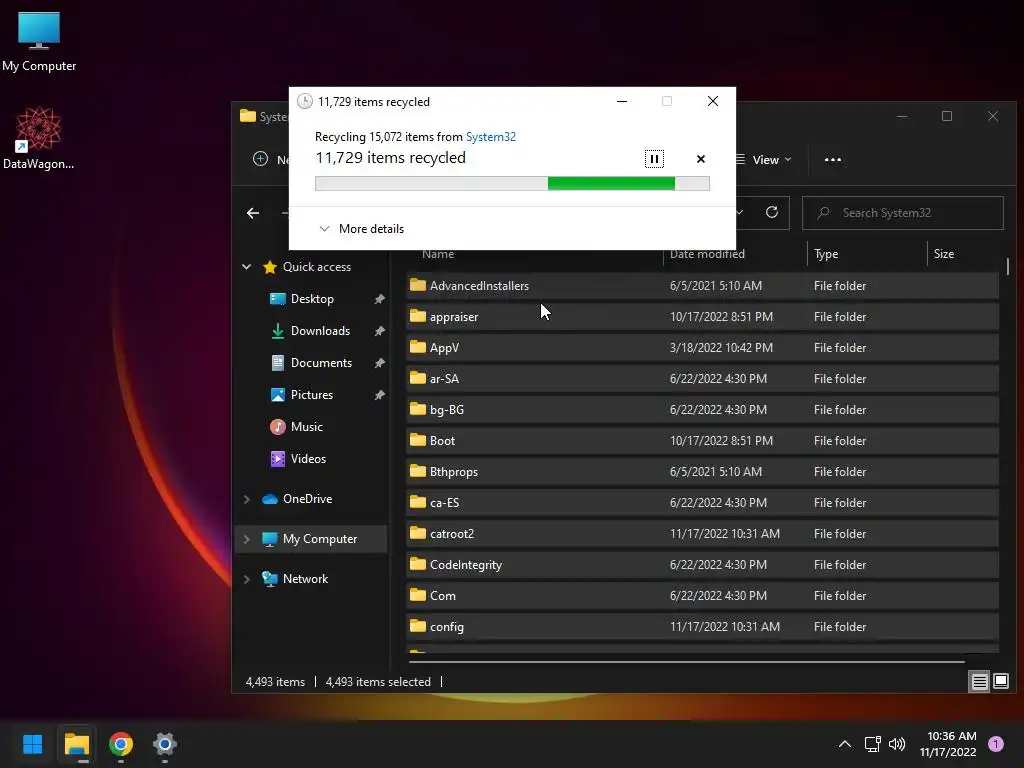The width and height of the screenshot is (1024, 768).
Task: Expand the OneDrive tree node
Action: click(x=247, y=499)
